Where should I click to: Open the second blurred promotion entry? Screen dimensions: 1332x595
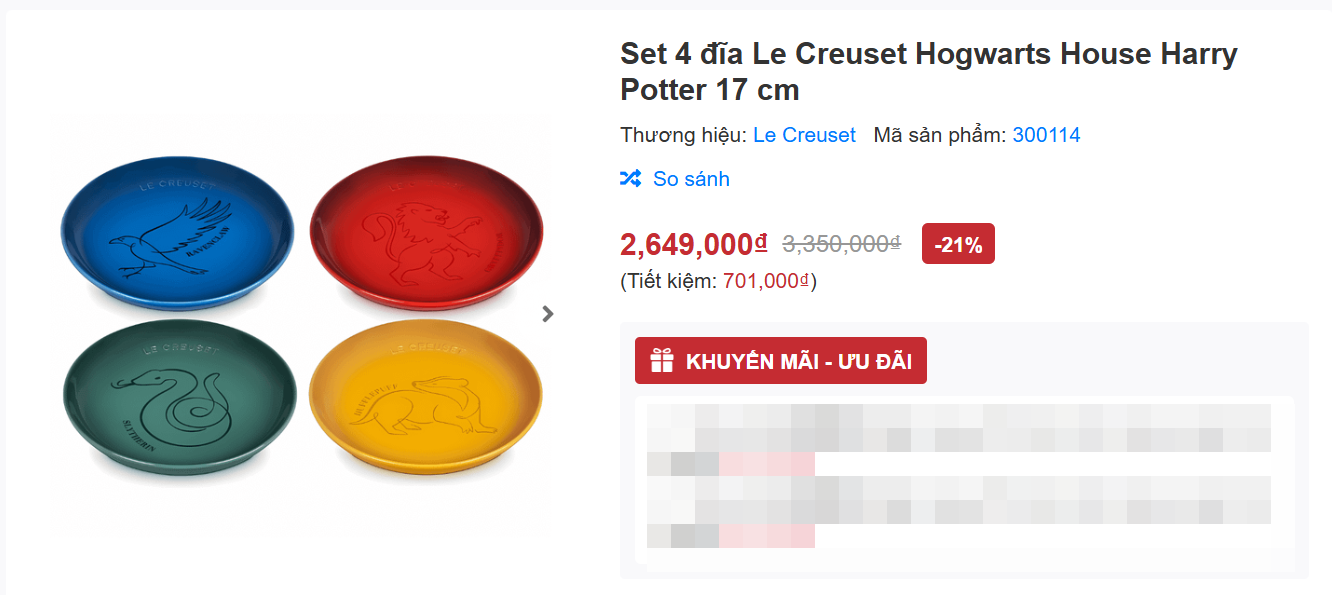pyautogui.click(x=958, y=511)
